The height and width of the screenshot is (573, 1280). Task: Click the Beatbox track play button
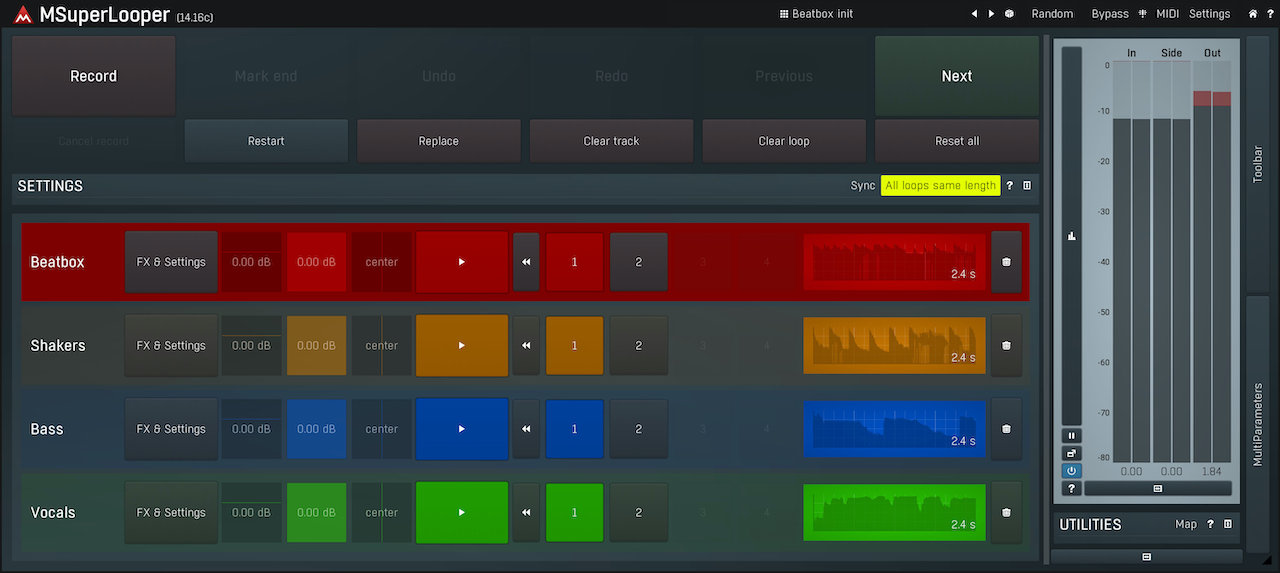pos(461,262)
